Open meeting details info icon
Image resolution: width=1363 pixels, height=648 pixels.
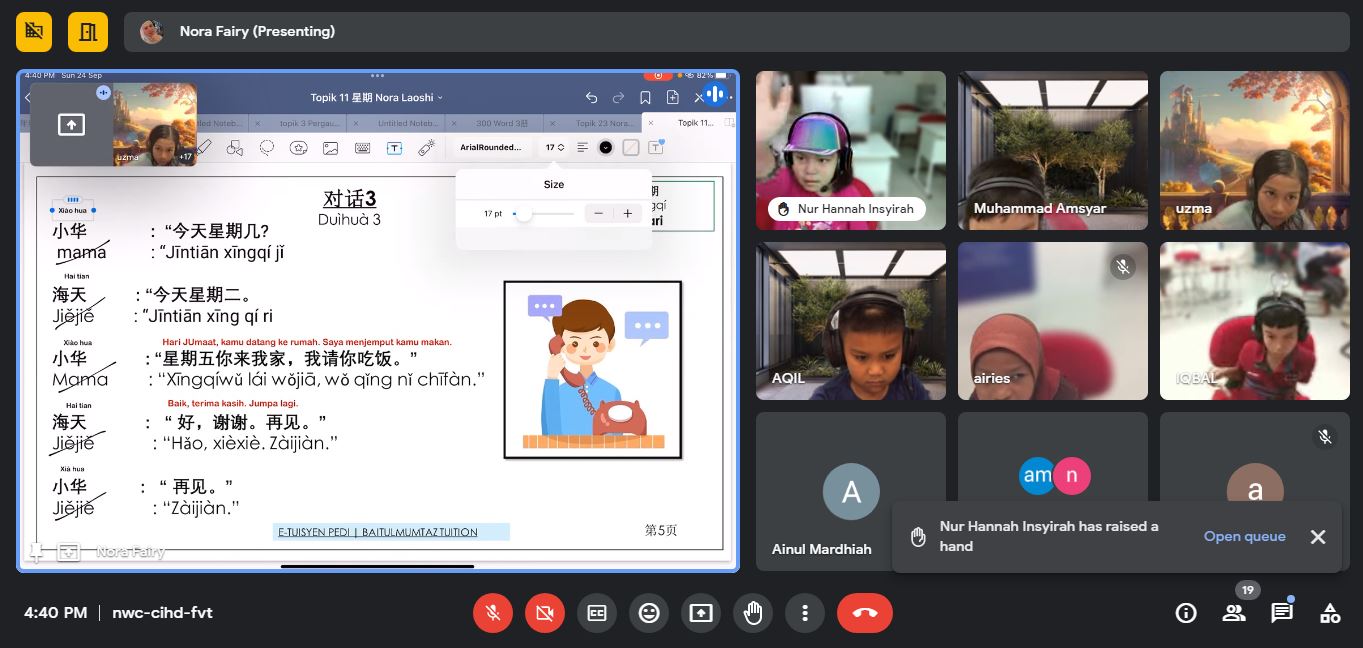coord(1186,613)
